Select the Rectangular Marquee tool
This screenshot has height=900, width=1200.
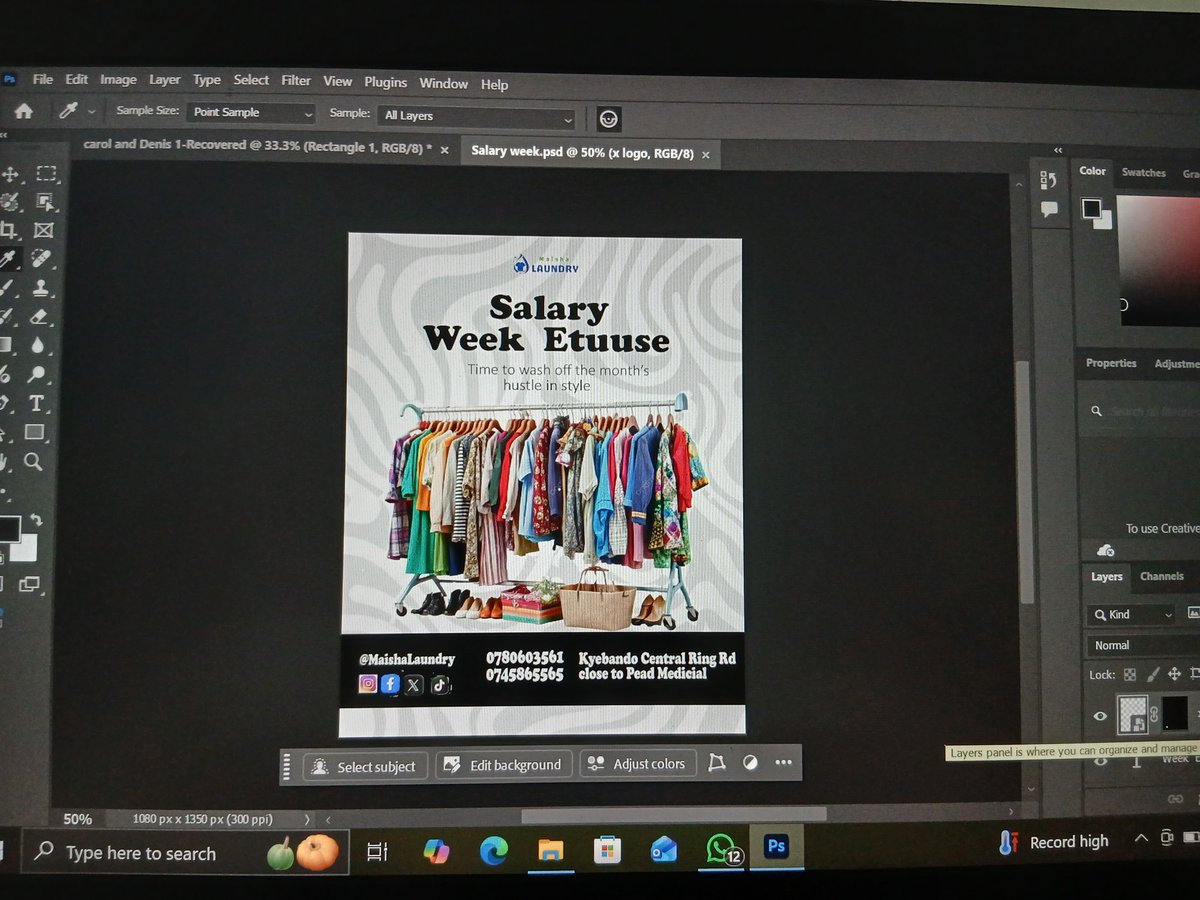point(46,174)
